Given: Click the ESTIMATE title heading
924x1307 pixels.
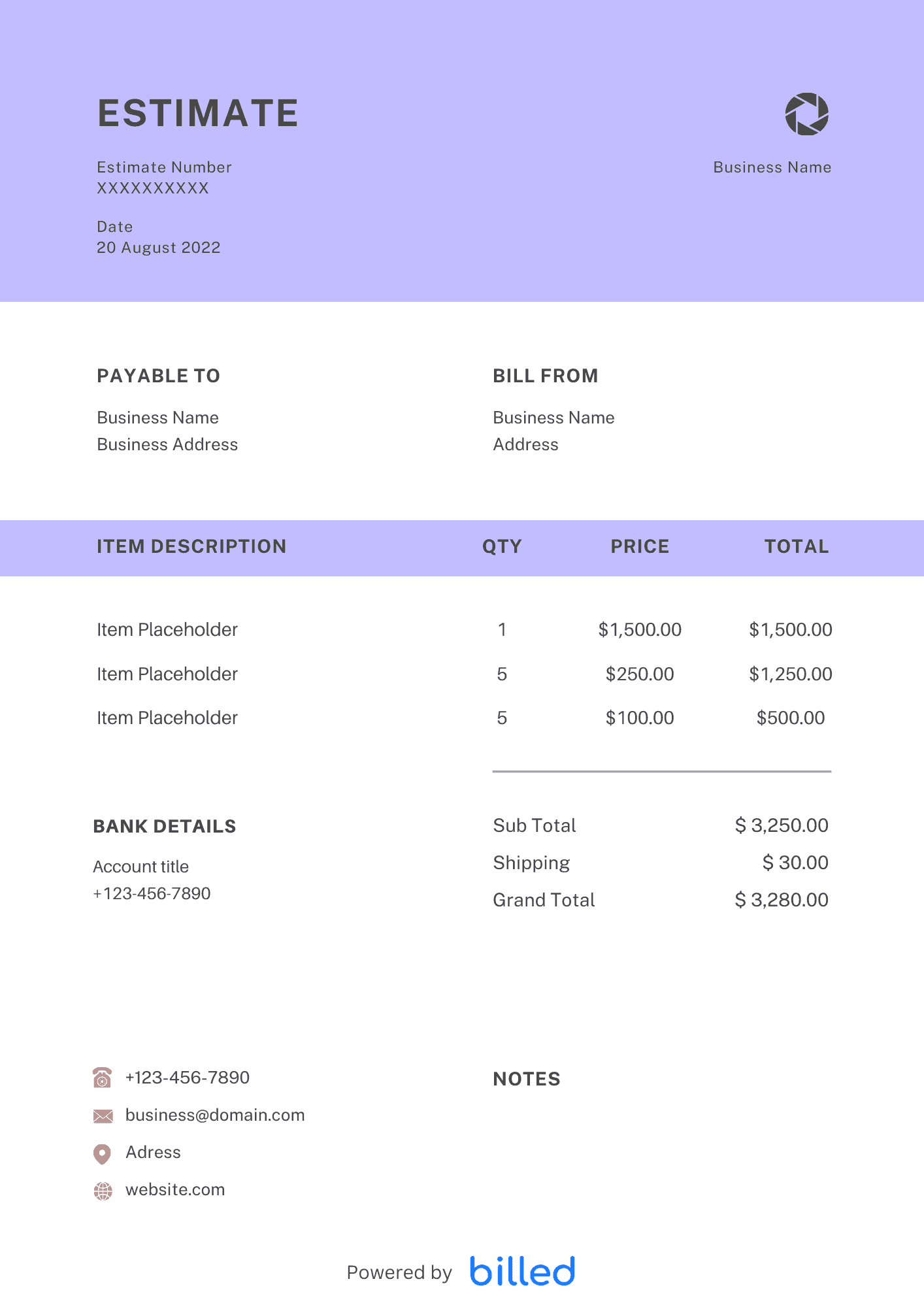Looking at the screenshot, I should tap(198, 113).
